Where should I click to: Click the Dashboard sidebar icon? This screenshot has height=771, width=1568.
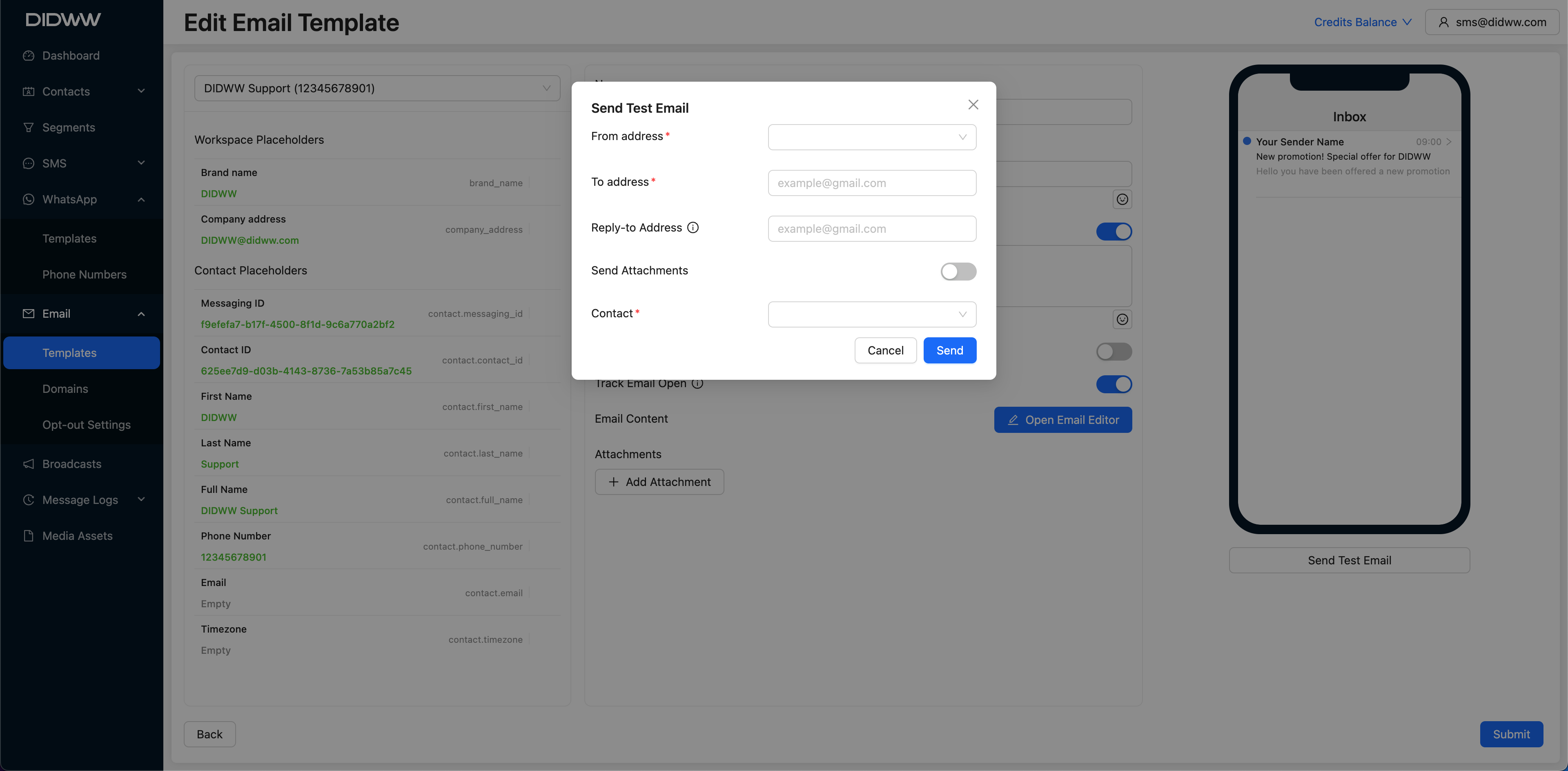pos(28,56)
